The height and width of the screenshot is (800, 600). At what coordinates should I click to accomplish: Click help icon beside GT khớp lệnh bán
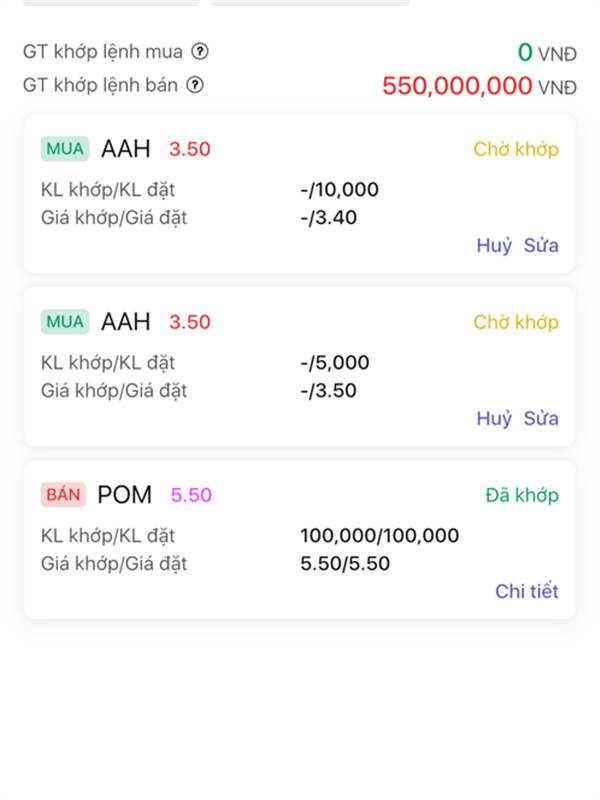tap(195, 85)
